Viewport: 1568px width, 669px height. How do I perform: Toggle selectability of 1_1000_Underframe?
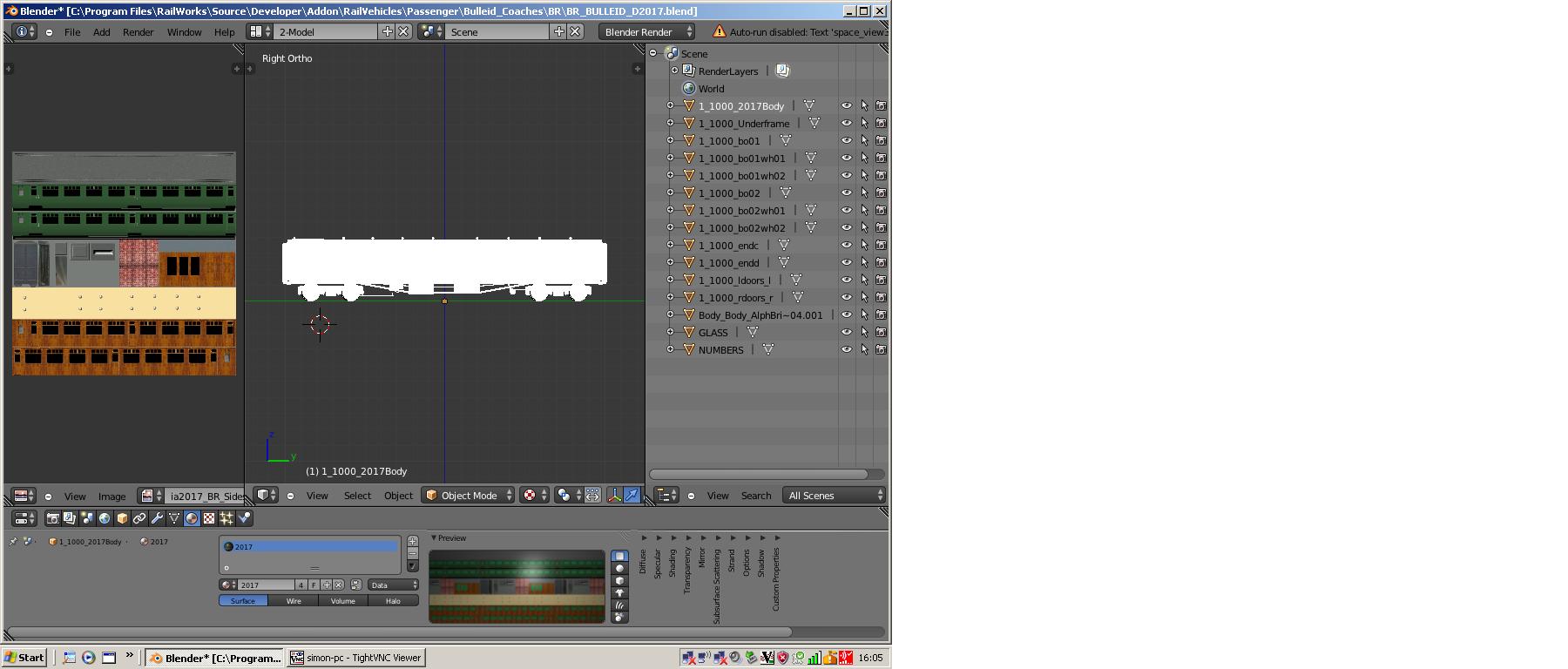pyautogui.click(x=864, y=123)
